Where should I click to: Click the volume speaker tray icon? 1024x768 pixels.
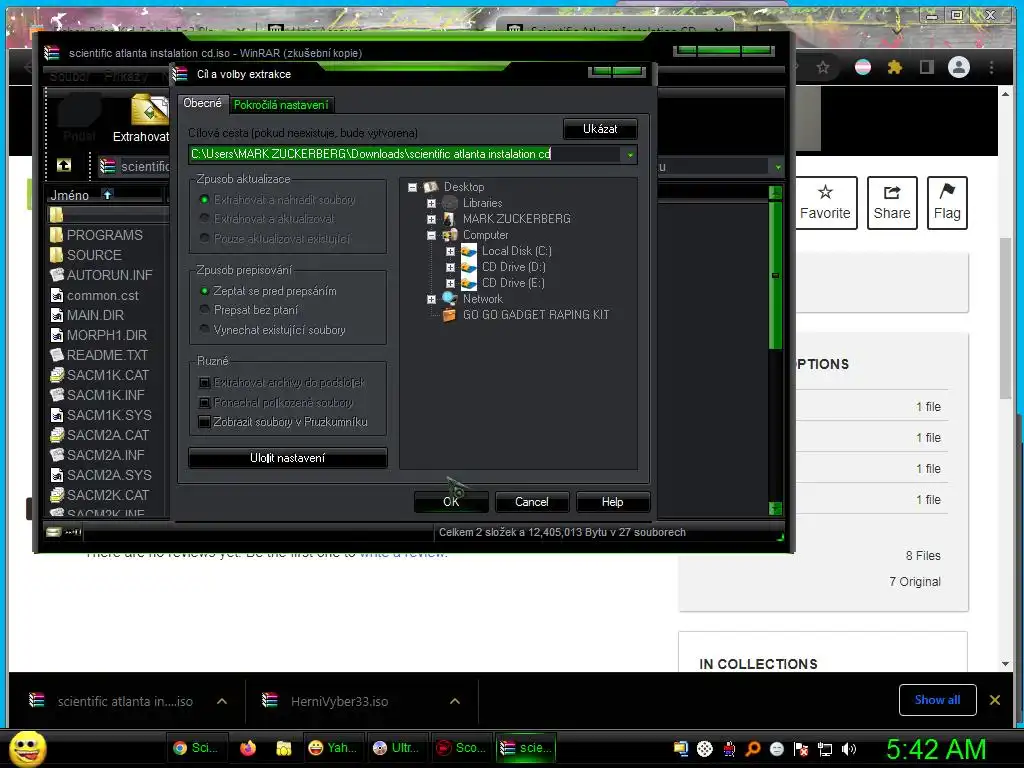(x=849, y=749)
